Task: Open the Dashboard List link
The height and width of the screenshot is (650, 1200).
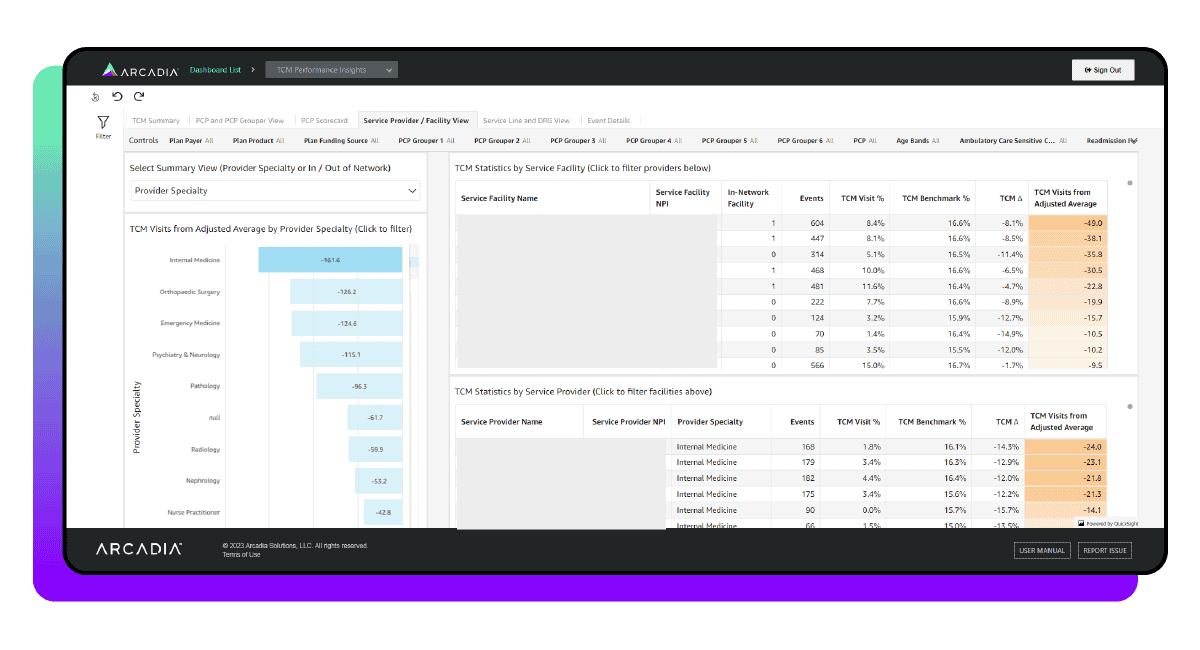Action: (x=215, y=70)
